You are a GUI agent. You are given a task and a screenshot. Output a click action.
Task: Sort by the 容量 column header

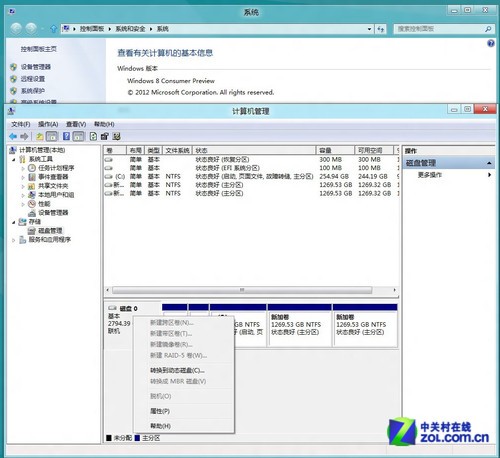click(335, 150)
